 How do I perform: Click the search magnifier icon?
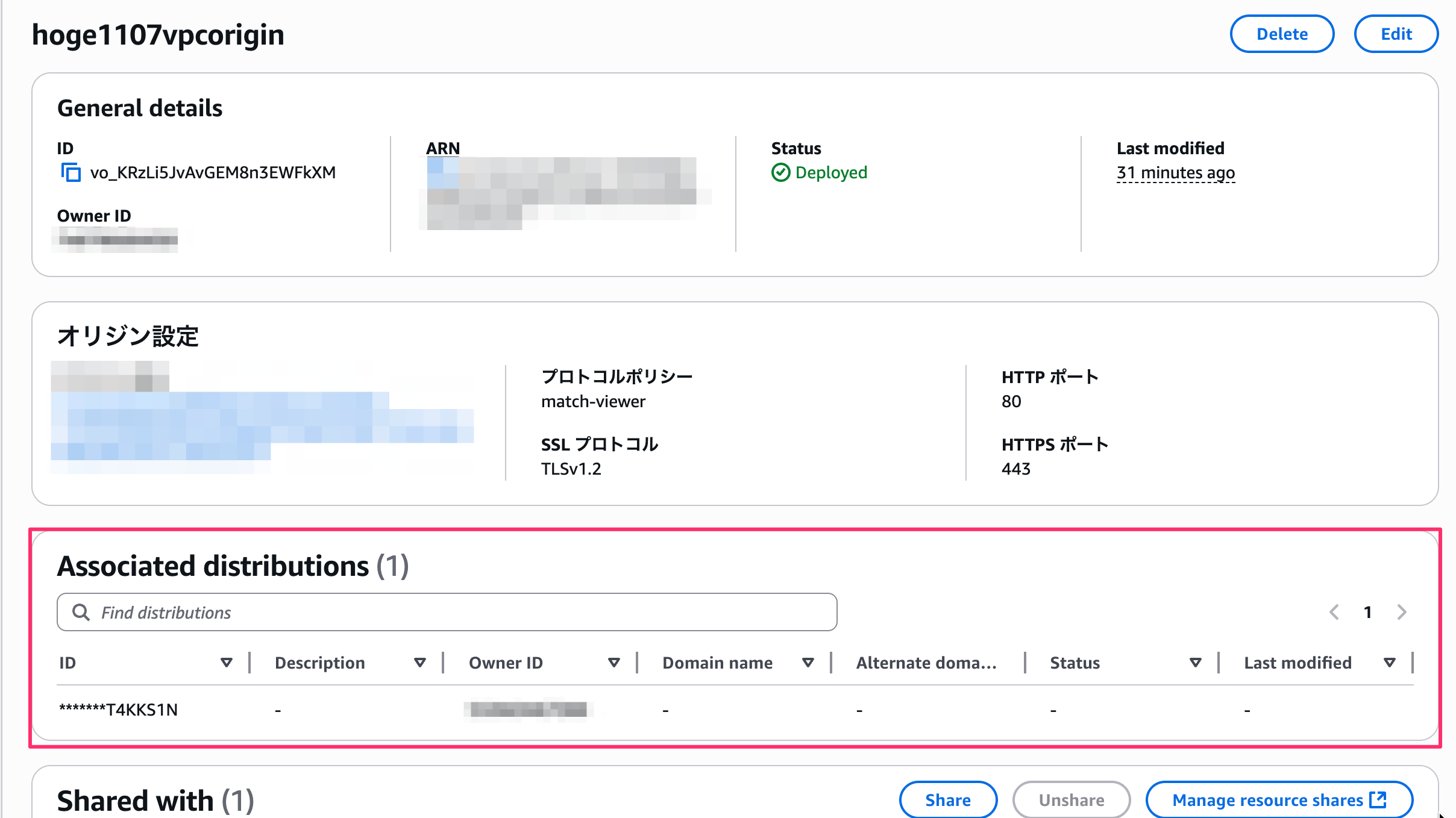(81, 613)
